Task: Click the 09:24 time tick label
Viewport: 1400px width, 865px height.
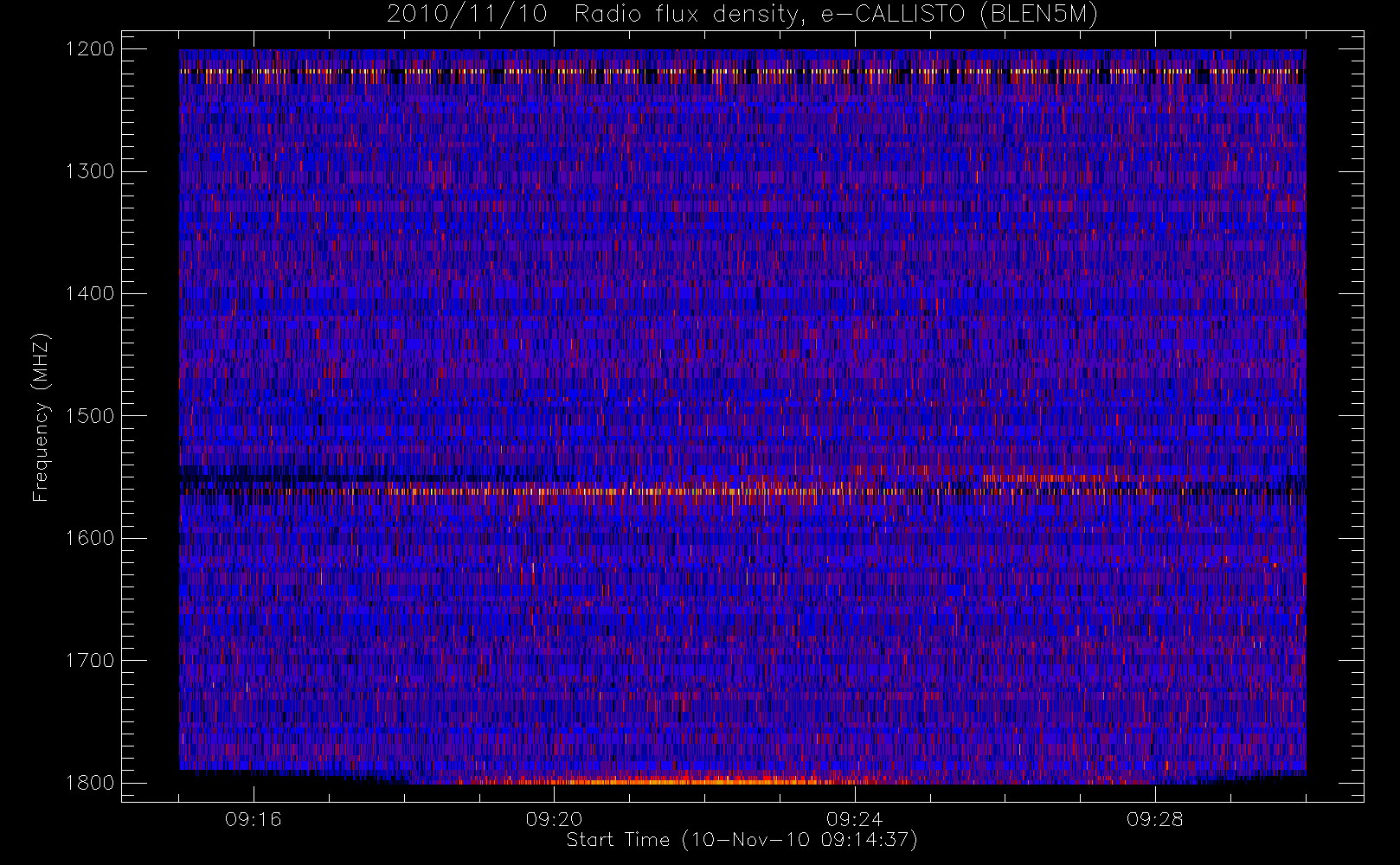Action: click(x=854, y=819)
